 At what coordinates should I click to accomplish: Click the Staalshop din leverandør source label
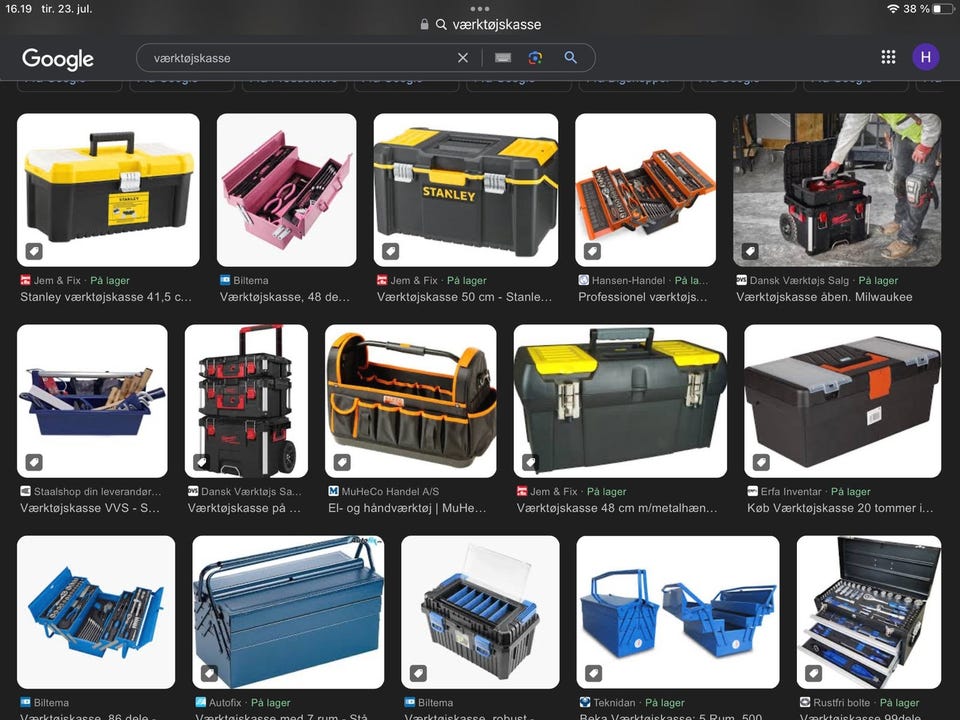pos(97,492)
